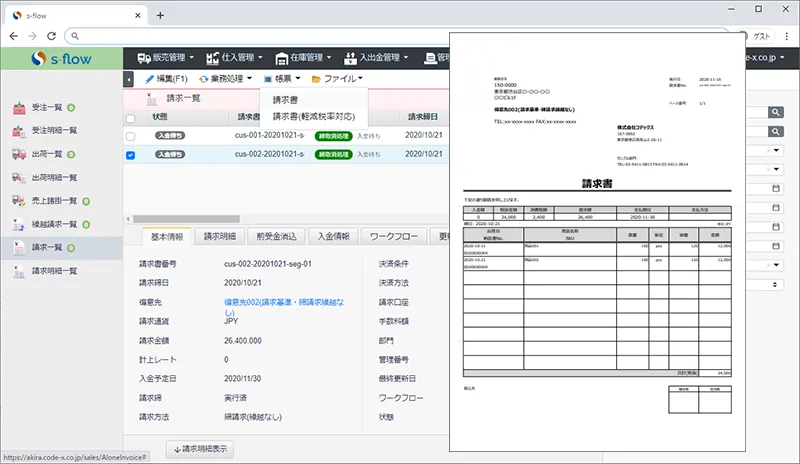Check the cus-001-20201021 row checkbox
800x464 pixels.
(x=130, y=135)
